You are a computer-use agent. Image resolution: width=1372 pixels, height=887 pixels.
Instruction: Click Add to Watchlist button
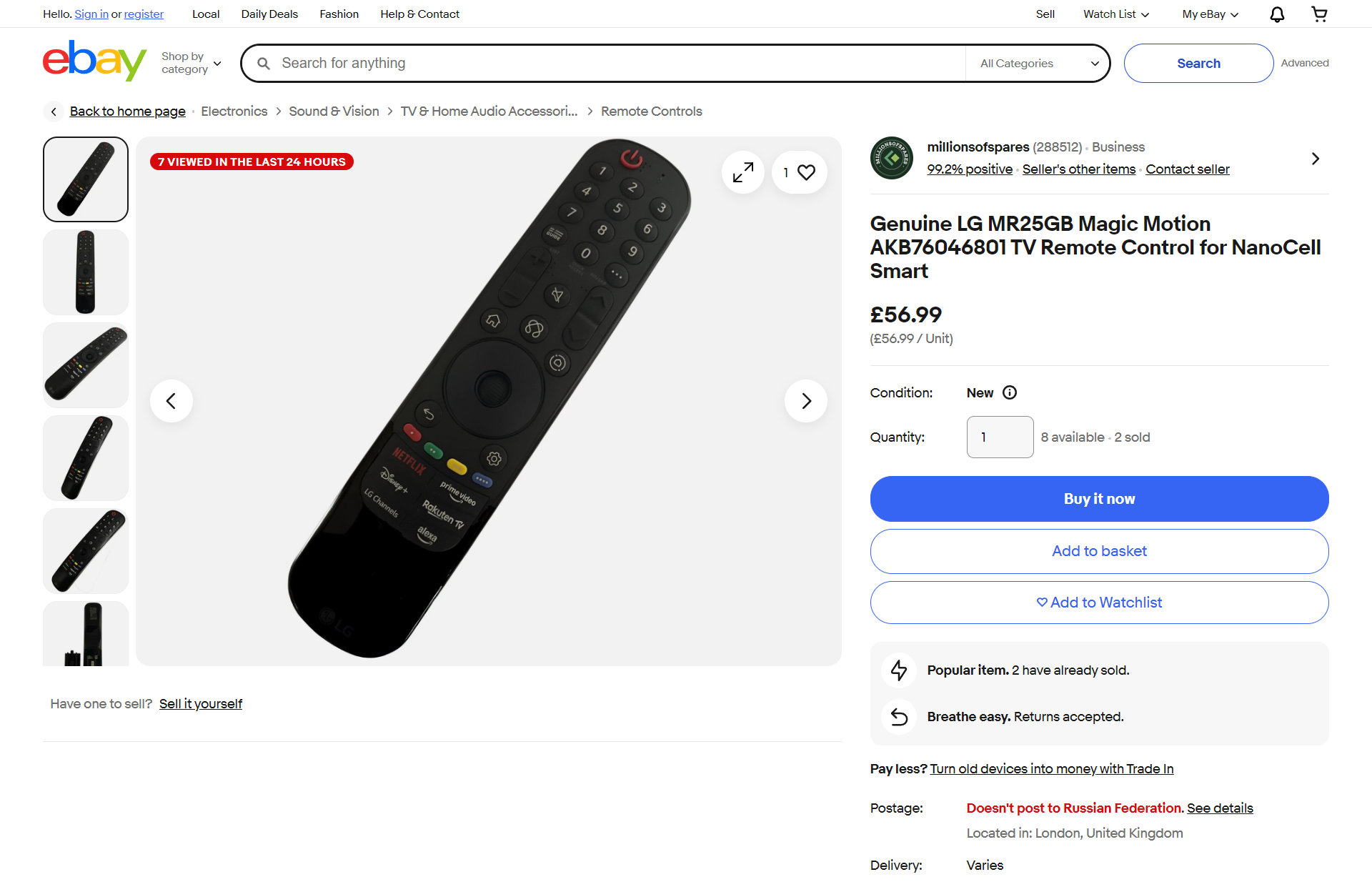click(1099, 603)
